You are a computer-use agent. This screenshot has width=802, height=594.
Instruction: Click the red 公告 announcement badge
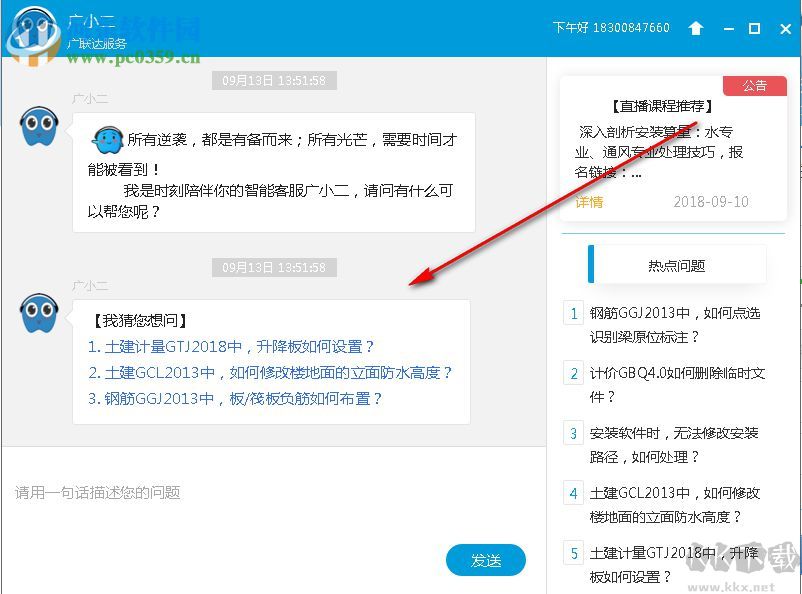click(x=755, y=86)
